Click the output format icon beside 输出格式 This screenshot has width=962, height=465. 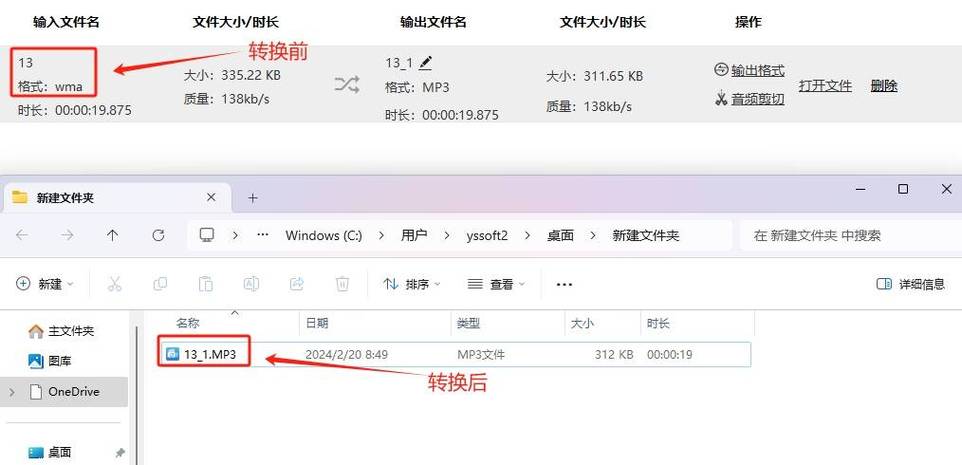click(722, 70)
